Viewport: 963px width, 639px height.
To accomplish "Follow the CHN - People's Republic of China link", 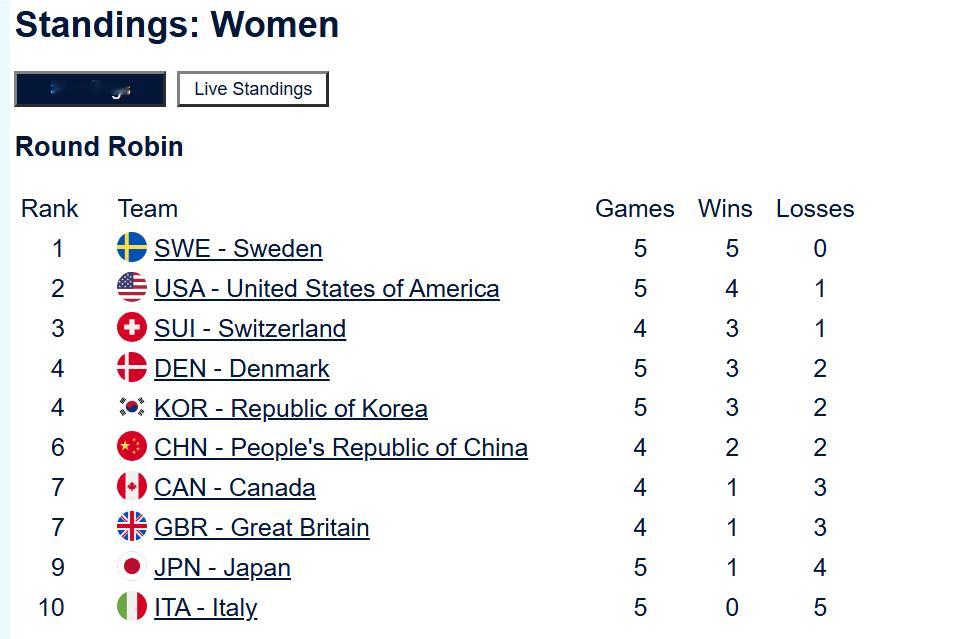I will click(340, 448).
